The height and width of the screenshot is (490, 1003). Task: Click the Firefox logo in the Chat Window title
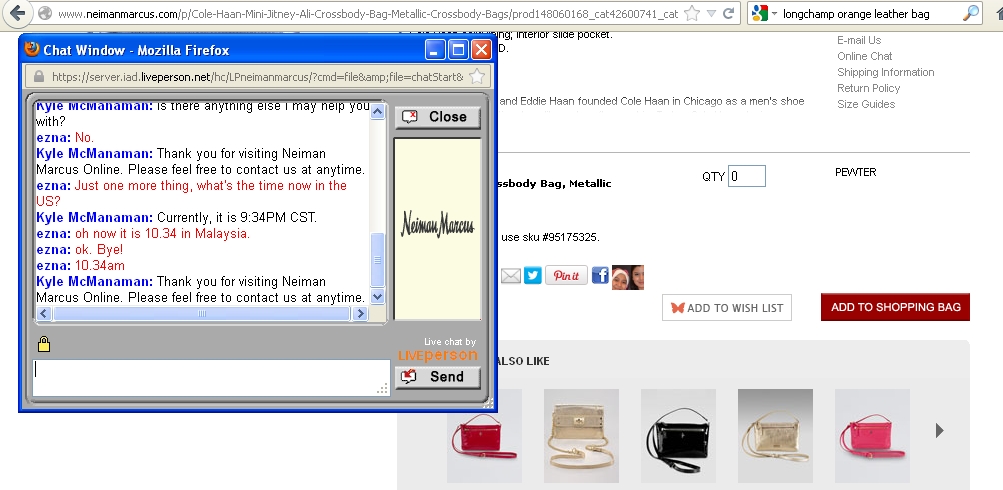(x=32, y=49)
